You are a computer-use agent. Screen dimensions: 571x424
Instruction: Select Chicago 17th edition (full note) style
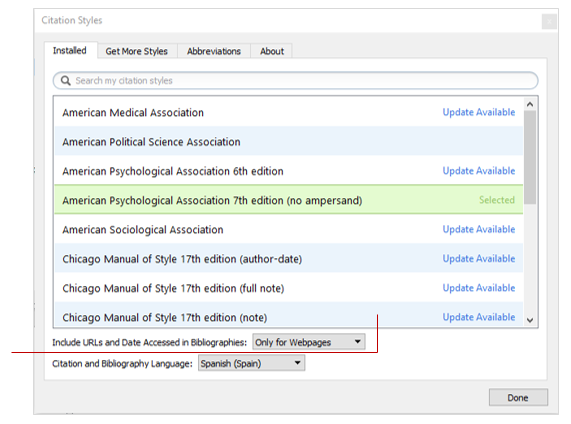pyautogui.click(x=289, y=288)
